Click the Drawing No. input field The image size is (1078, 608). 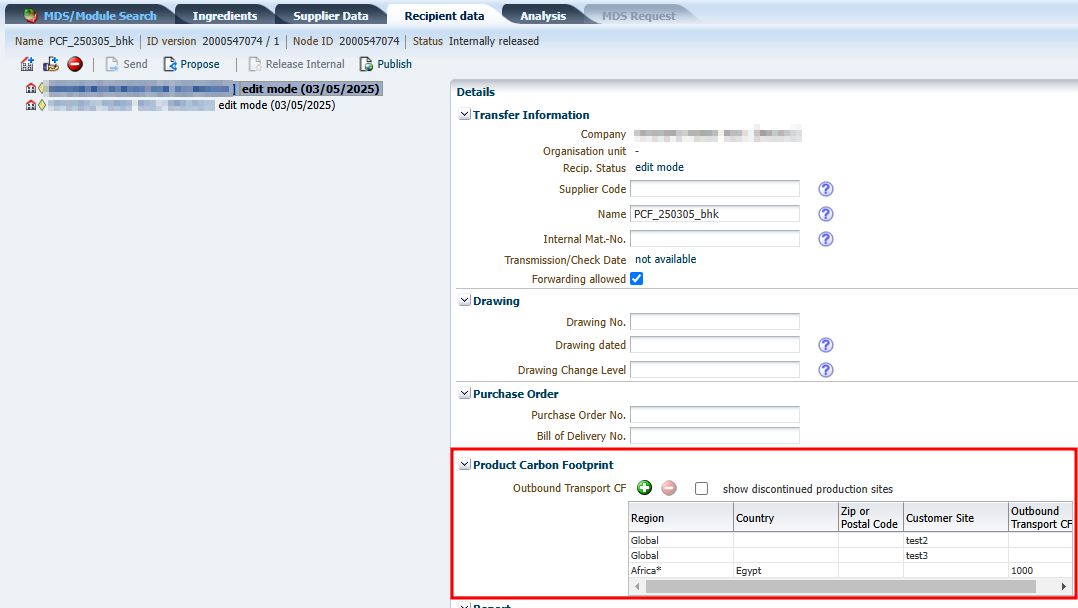pos(715,322)
